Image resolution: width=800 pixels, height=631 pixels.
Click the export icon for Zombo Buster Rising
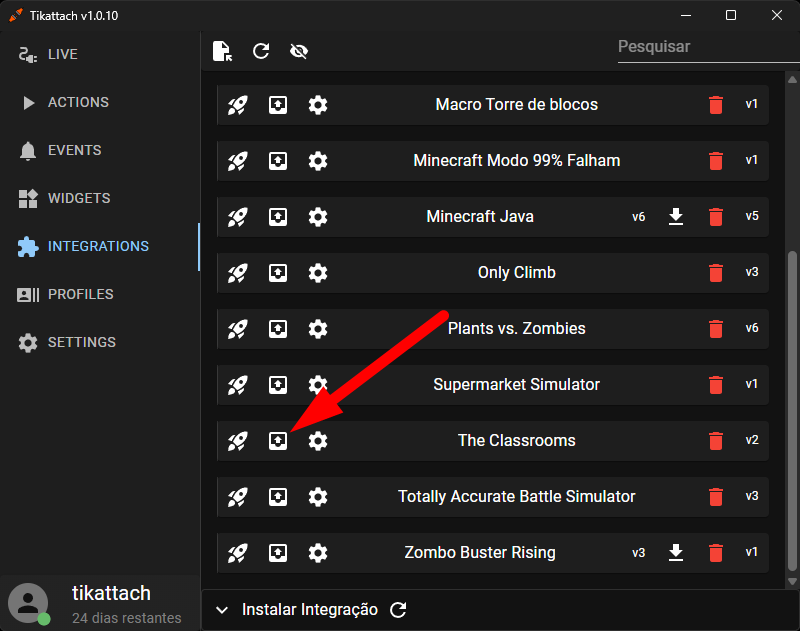[278, 553]
